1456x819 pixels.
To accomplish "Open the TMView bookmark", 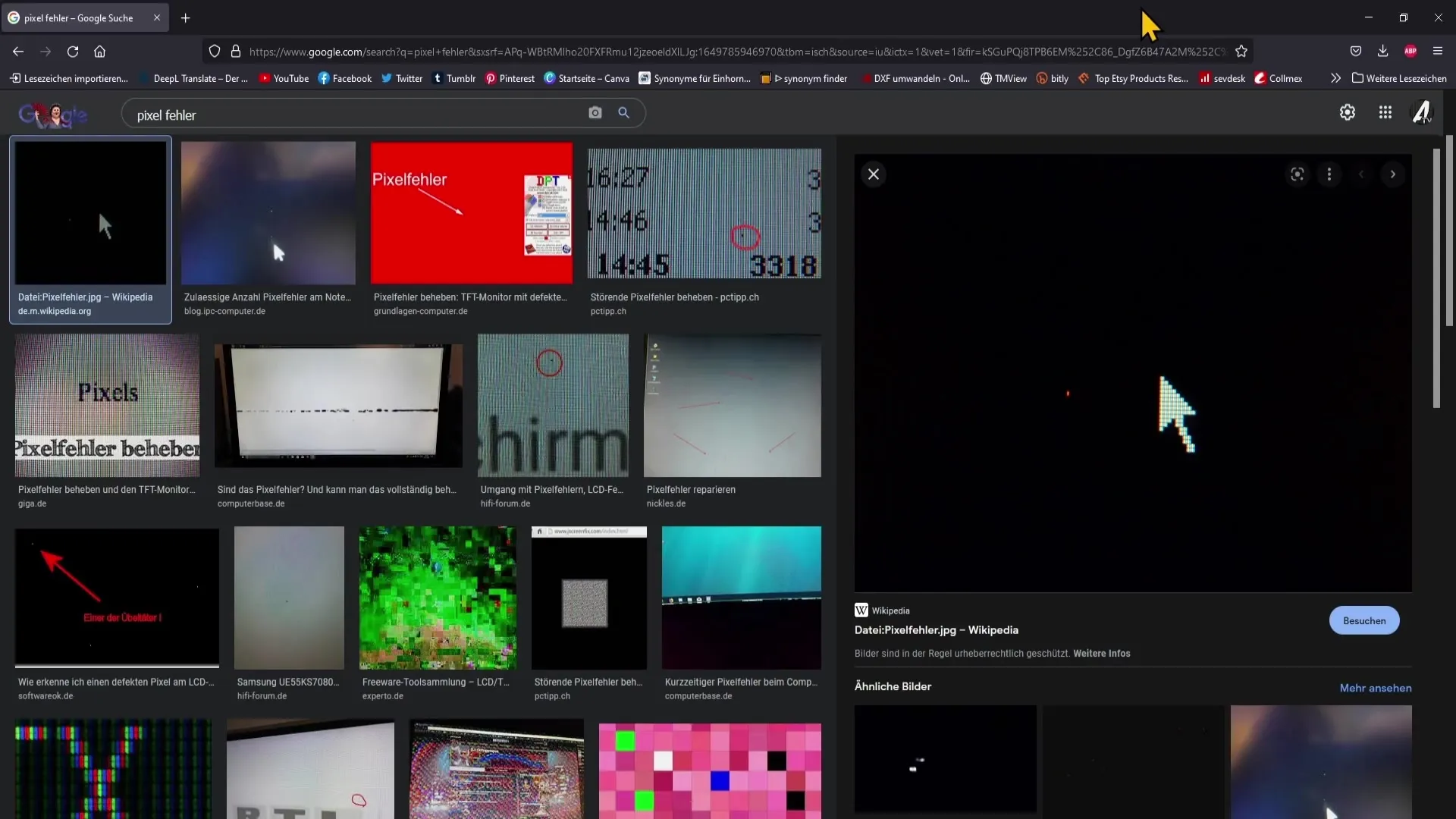I will click(x=1003, y=78).
